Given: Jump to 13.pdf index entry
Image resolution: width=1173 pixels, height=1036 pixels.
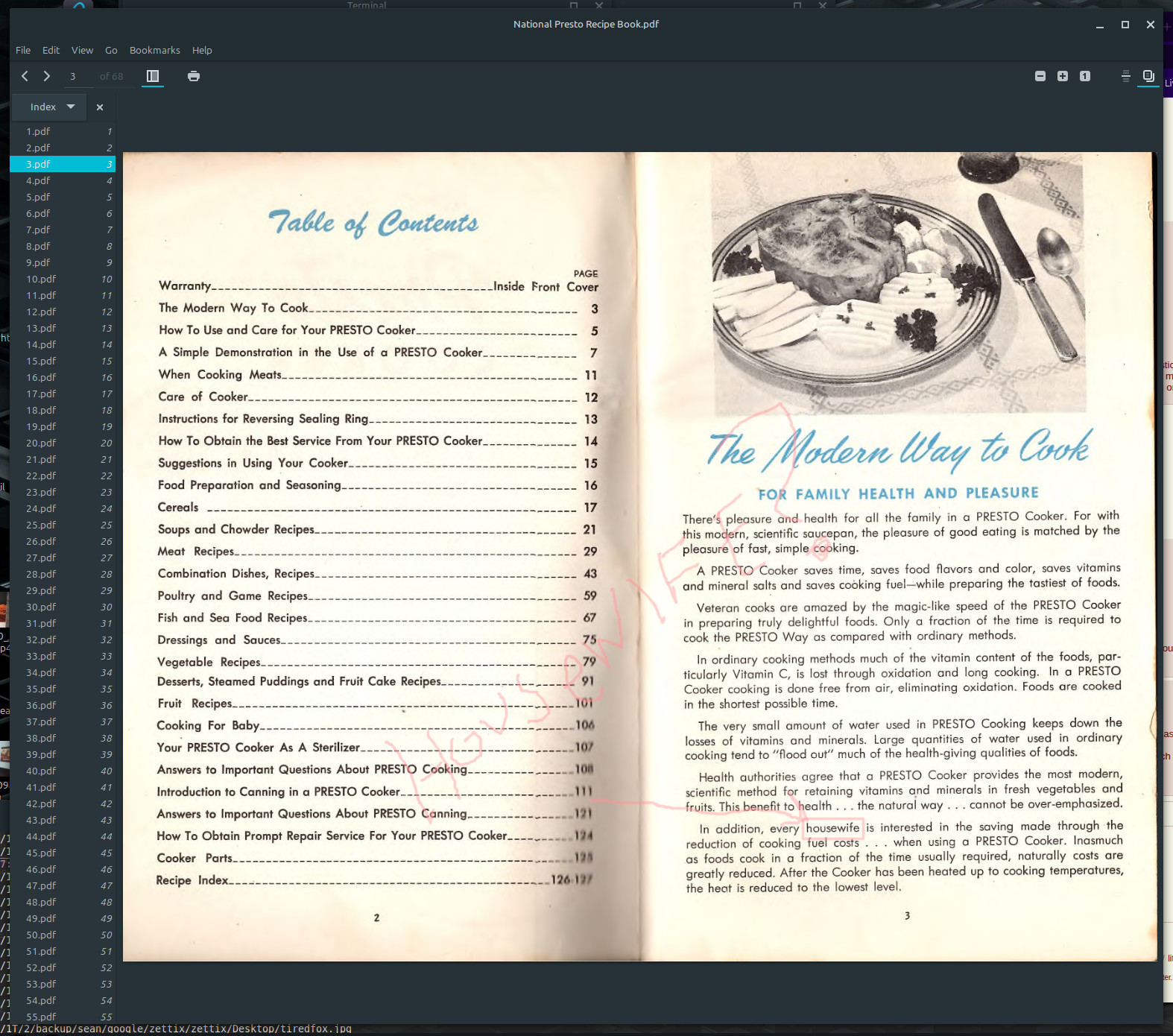Looking at the screenshot, I should 63,329.
